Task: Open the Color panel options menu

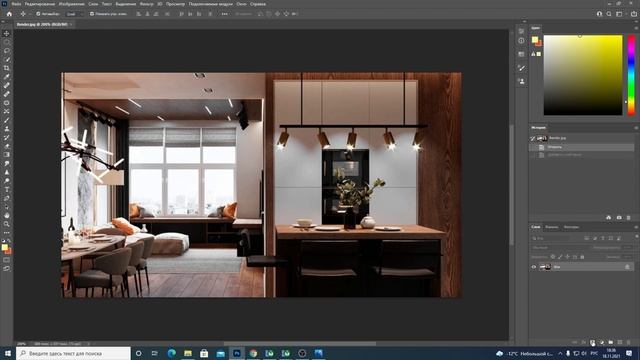Action: [x=636, y=28]
